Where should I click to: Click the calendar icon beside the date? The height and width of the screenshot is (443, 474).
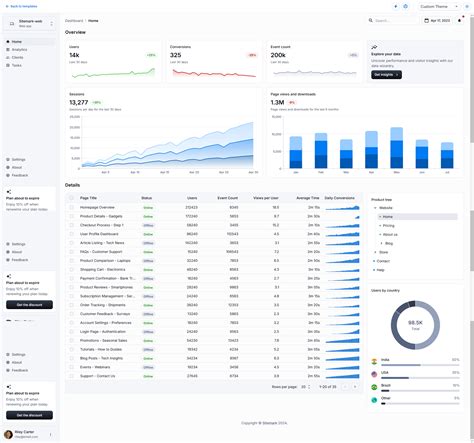coord(426,21)
